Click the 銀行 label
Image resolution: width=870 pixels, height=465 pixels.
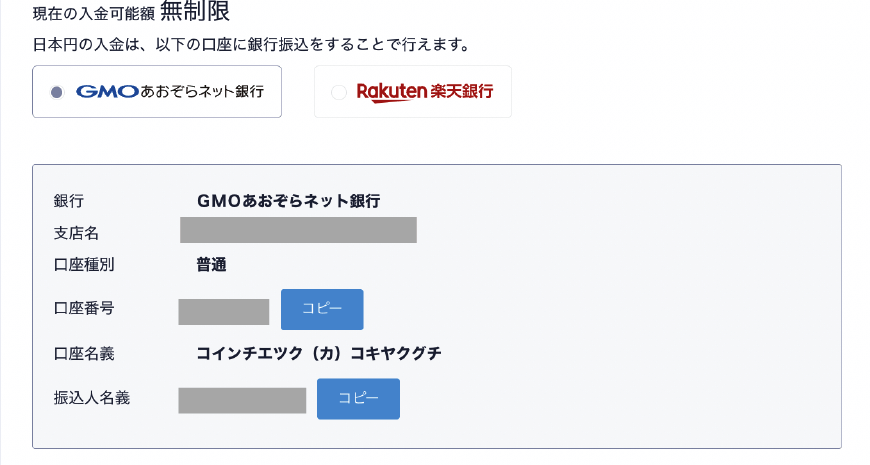pyautogui.click(x=69, y=201)
